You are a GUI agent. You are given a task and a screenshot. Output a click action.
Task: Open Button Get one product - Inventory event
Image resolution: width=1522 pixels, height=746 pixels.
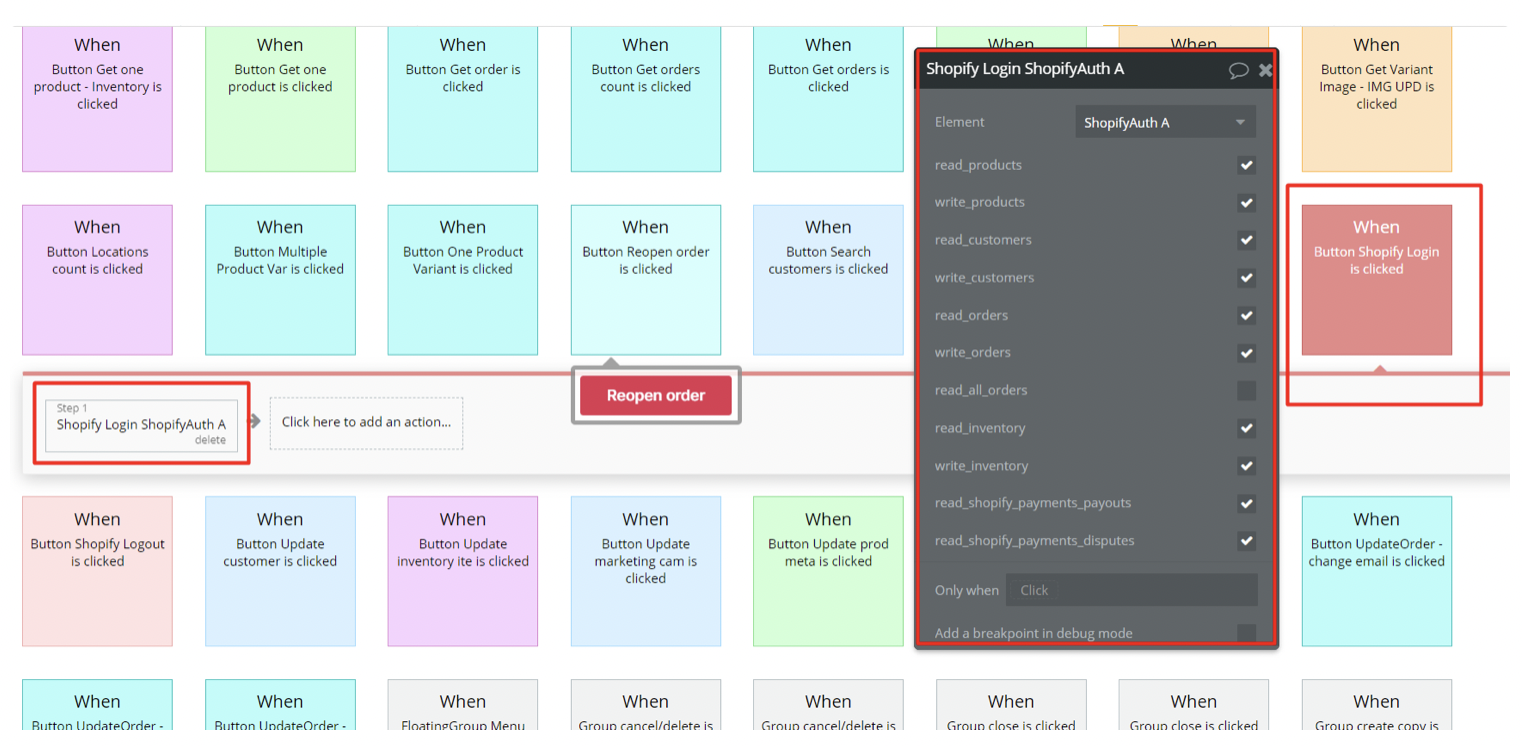tap(97, 98)
